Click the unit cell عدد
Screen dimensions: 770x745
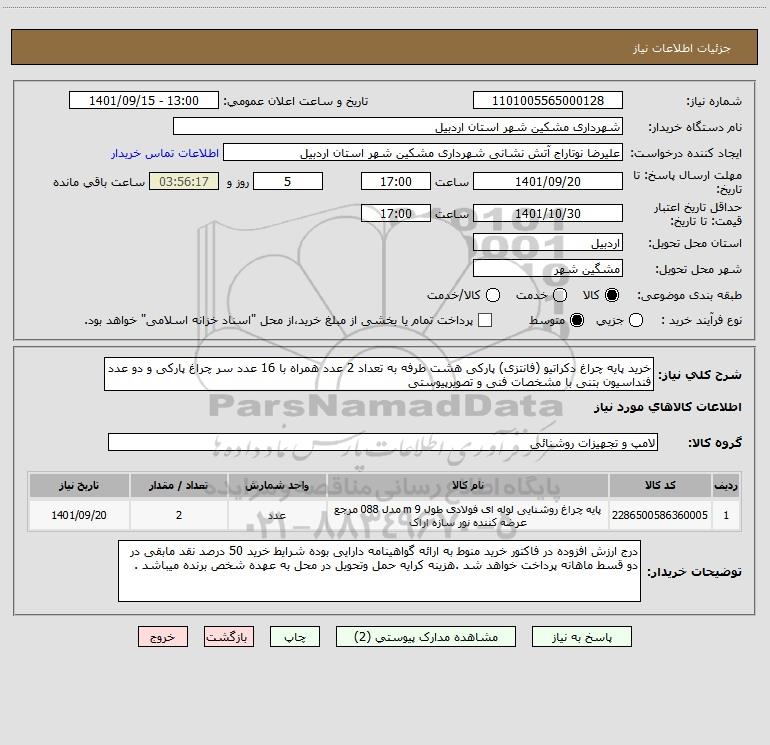click(x=277, y=515)
